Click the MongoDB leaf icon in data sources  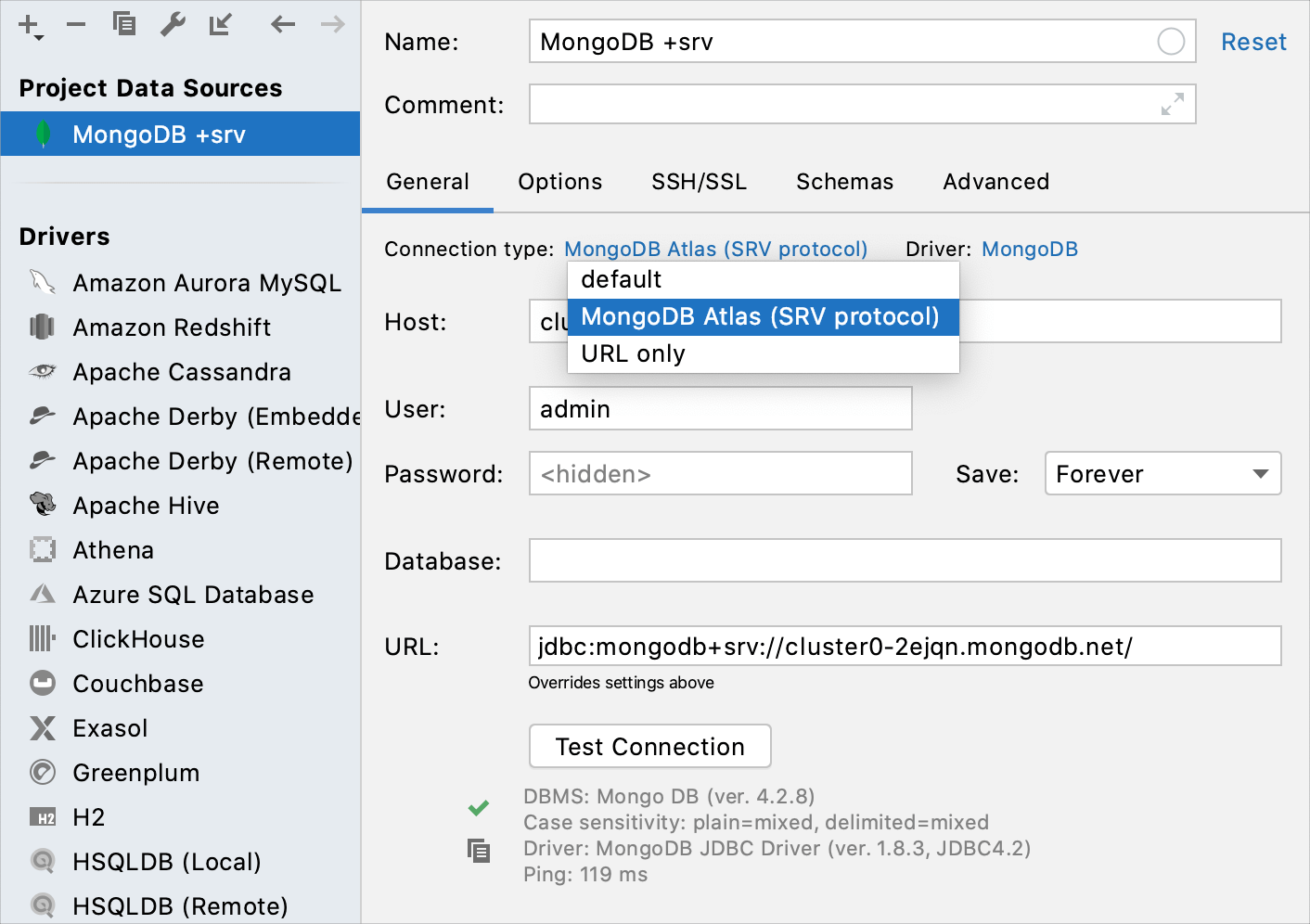43,135
